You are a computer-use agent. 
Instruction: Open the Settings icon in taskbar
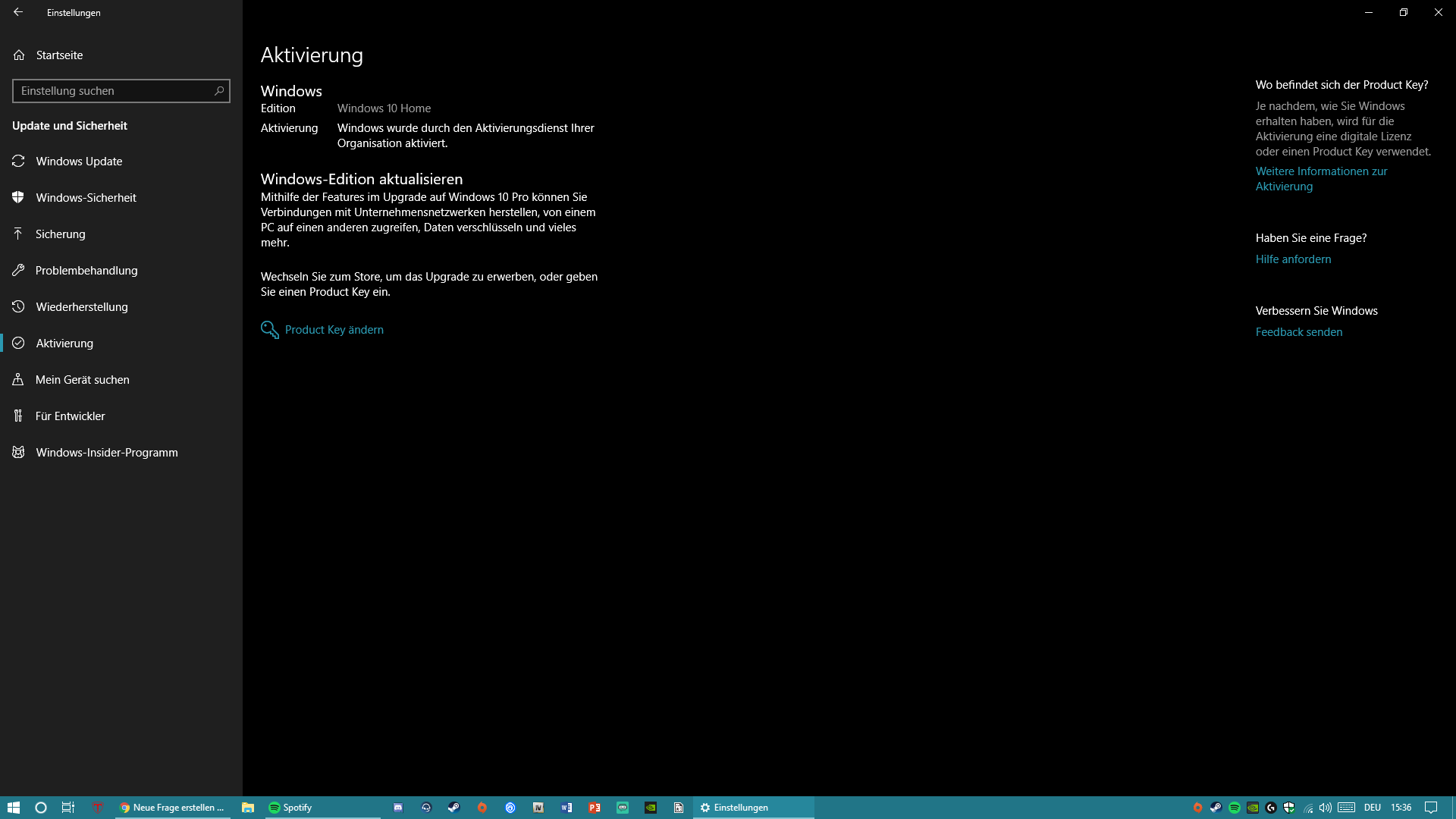705,807
